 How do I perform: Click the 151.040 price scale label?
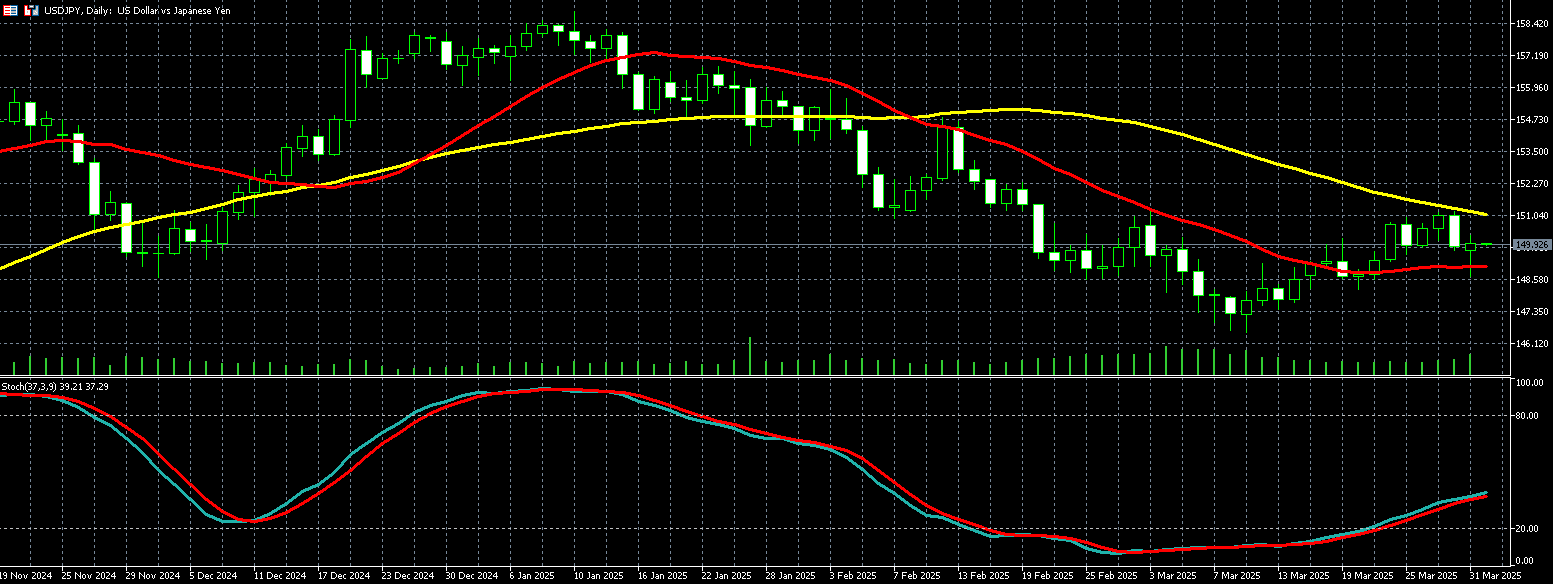(x=1532, y=215)
